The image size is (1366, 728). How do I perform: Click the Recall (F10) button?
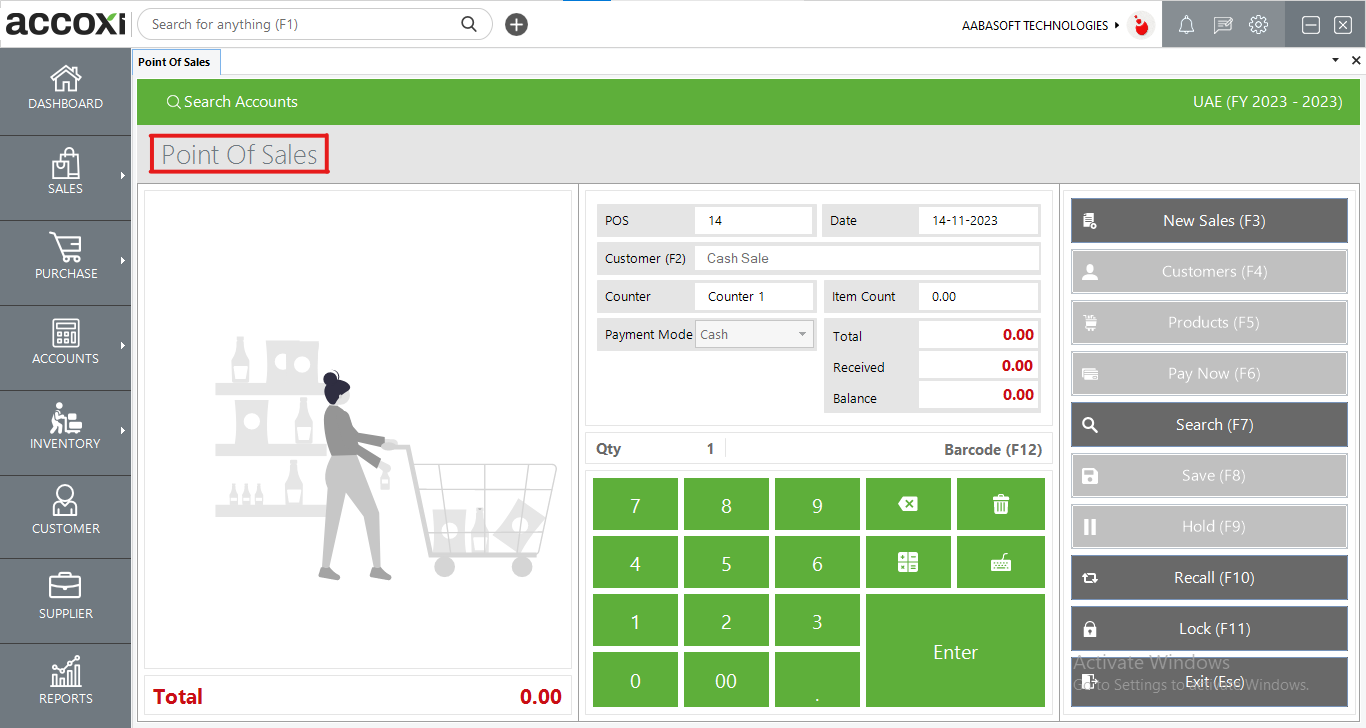[1208, 577]
